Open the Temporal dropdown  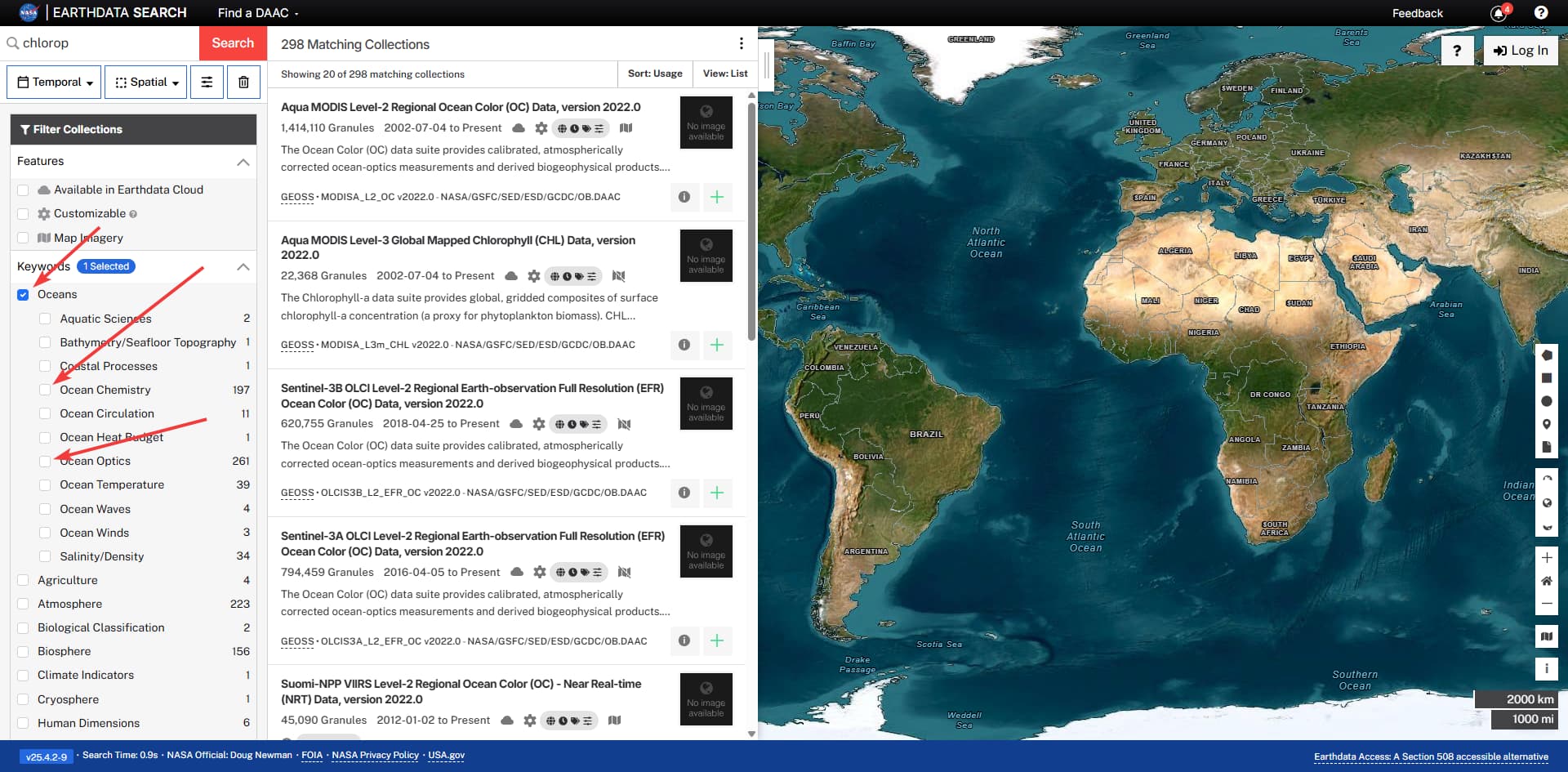coord(55,83)
